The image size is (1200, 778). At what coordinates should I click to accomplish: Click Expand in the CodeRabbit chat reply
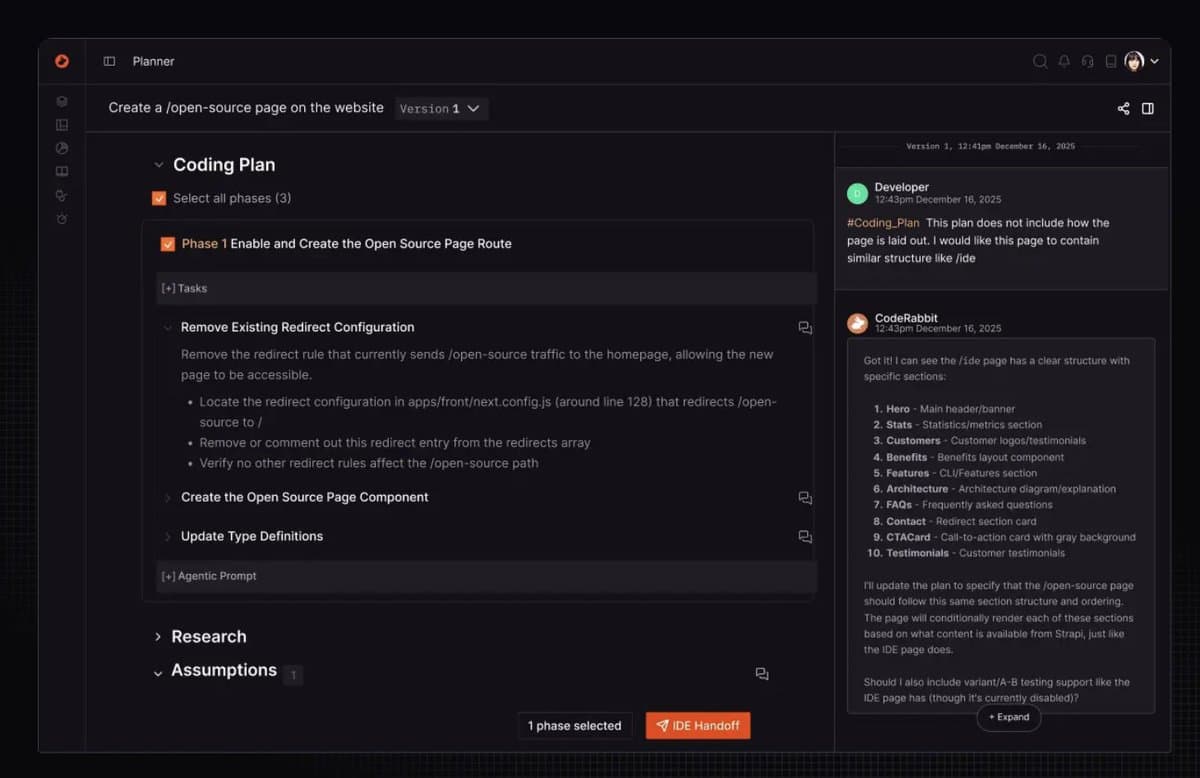(x=1008, y=717)
